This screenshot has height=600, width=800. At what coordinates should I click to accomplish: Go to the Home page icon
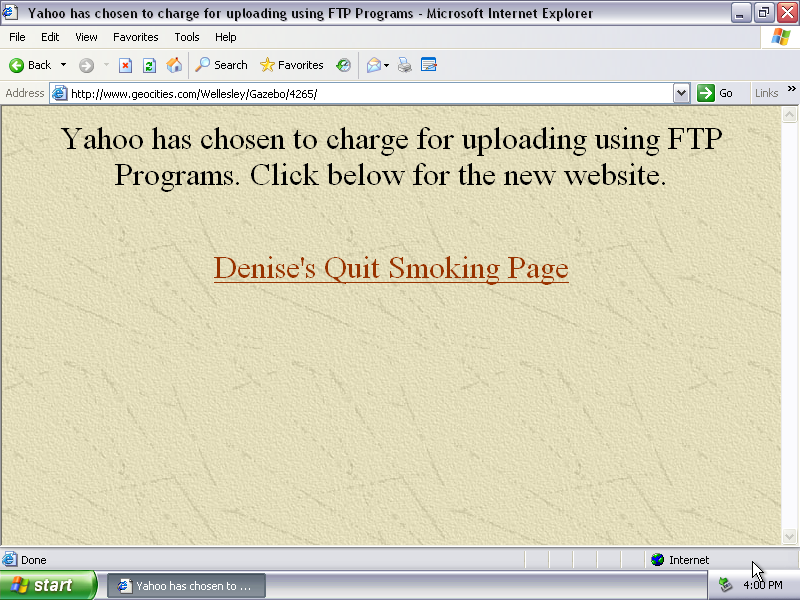[x=174, y=65]
